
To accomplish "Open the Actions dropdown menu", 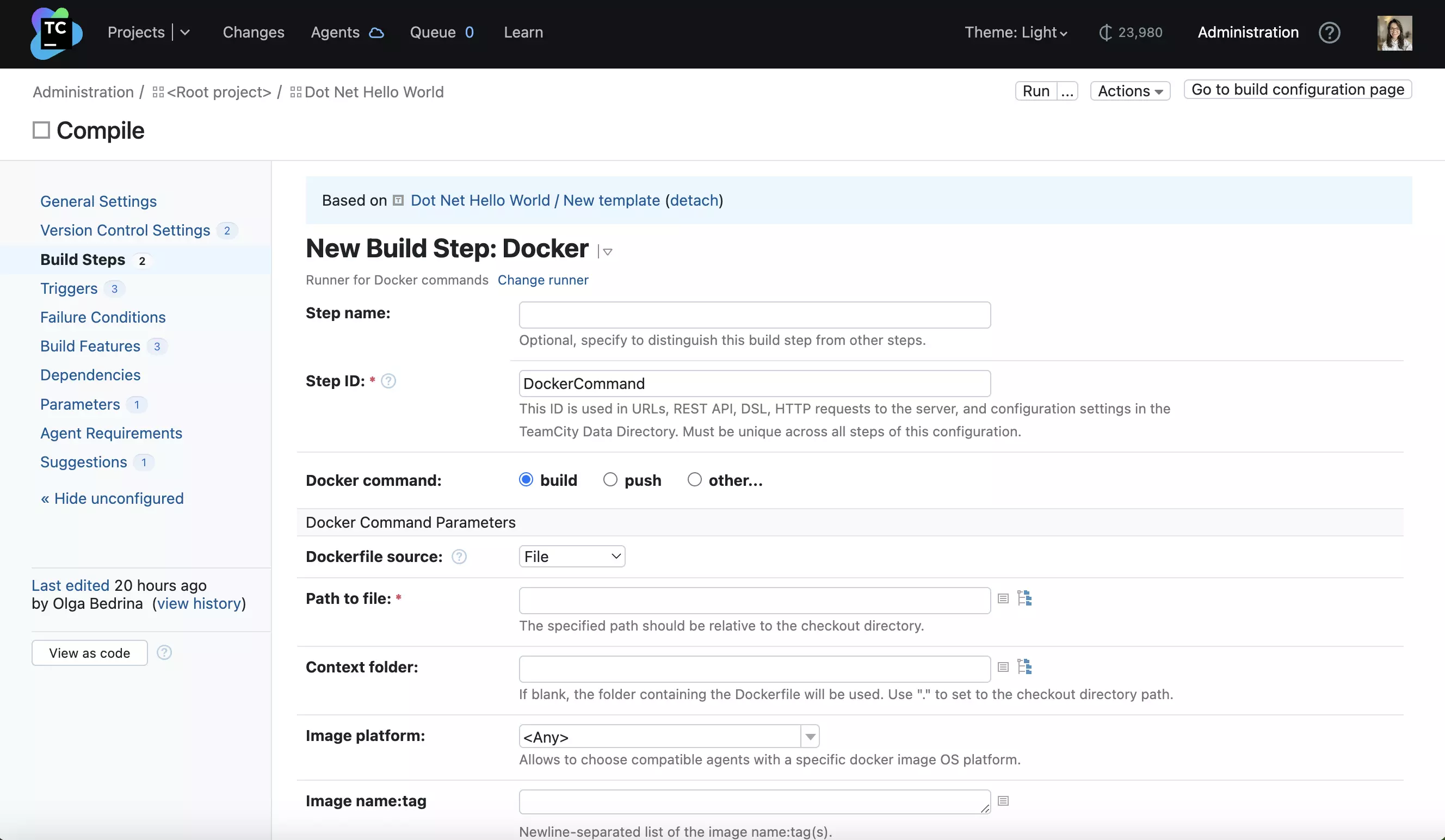I will click(x=1129, y=91).
